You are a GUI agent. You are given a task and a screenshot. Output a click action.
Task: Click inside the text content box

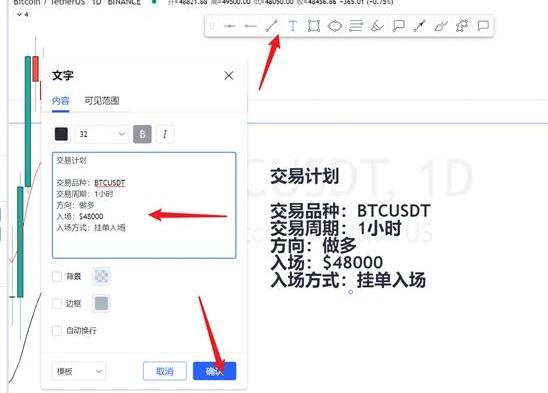(x=144, y=205)
